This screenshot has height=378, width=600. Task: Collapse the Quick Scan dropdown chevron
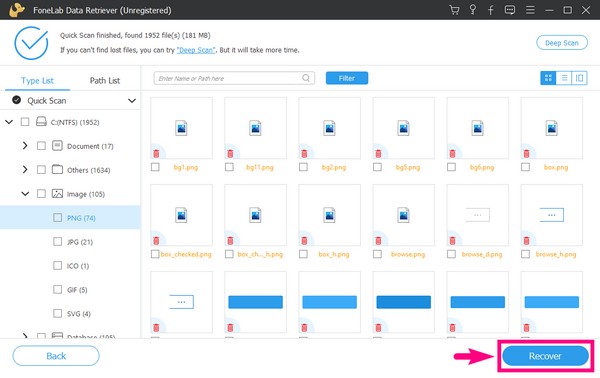coord(132,101)
